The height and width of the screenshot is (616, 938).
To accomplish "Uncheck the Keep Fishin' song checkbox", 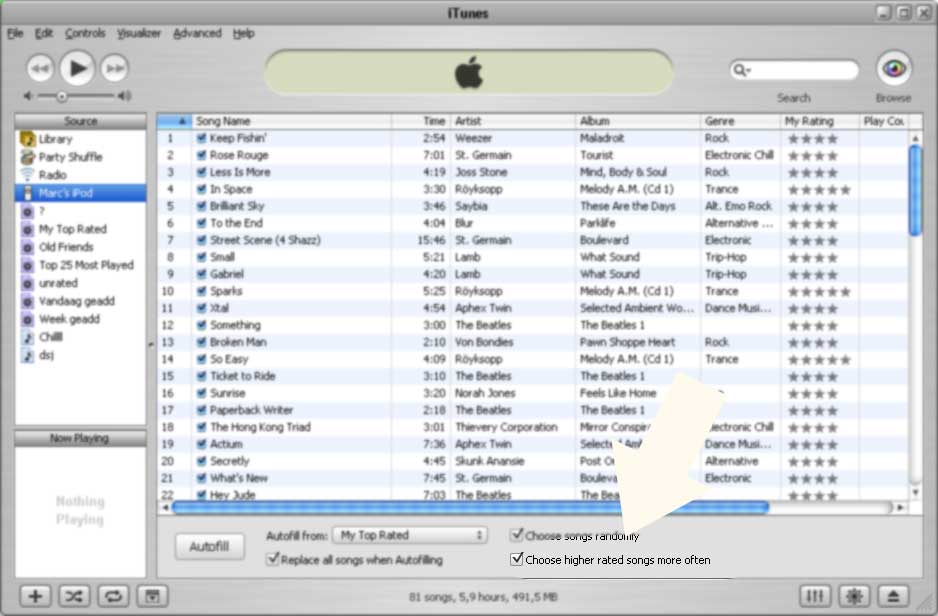I will coord(202,138).
